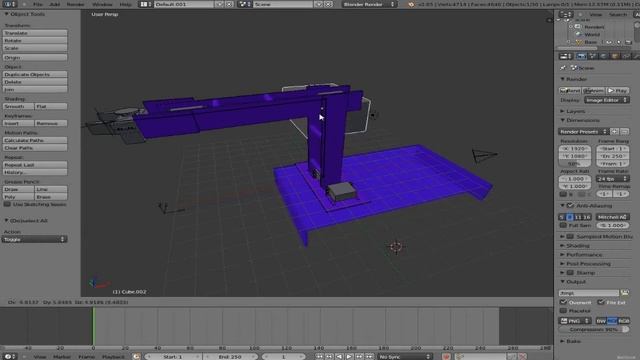Open the File menu
The width and height of the screenshot is (640, 360).
(38, 4)
